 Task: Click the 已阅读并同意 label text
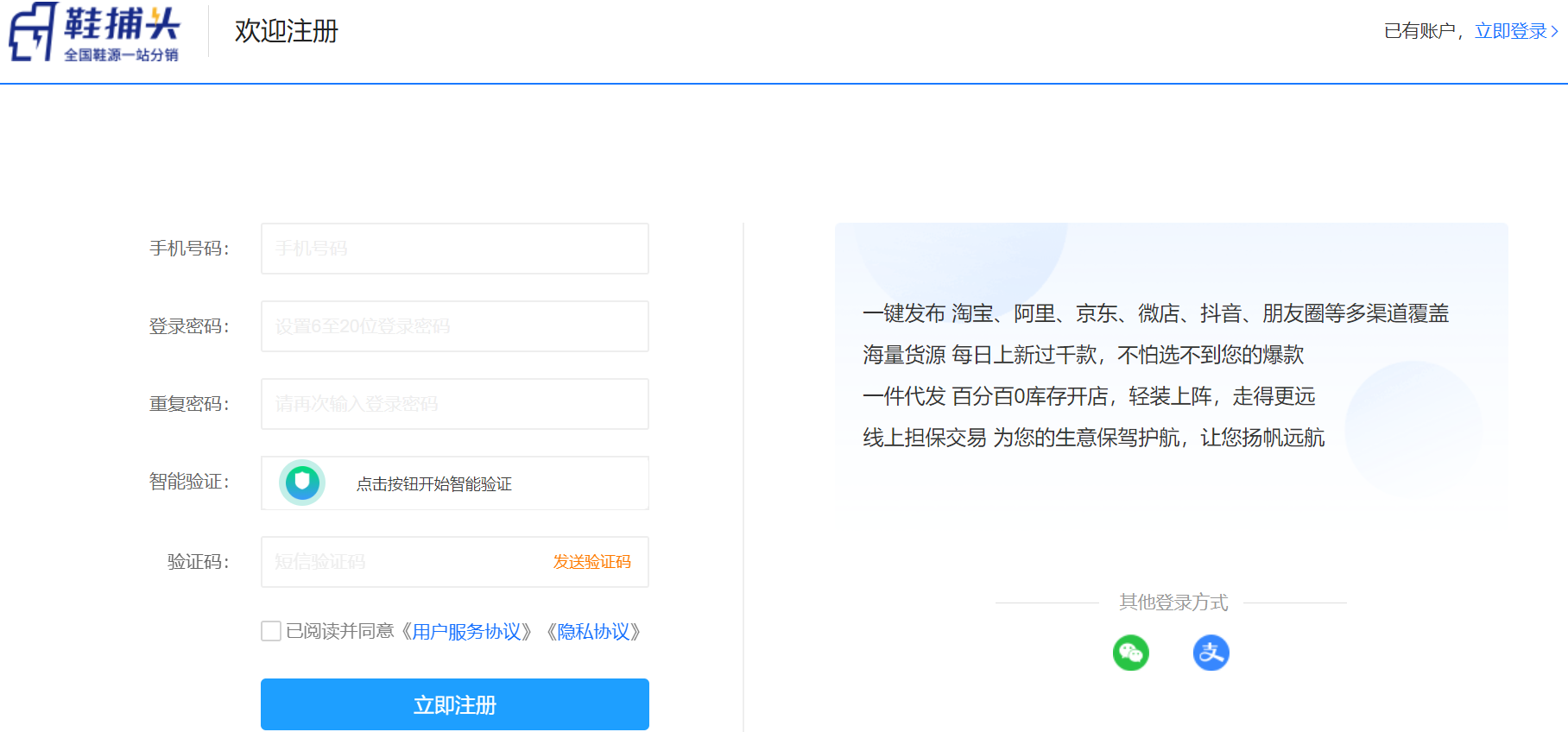pos(340,632)
